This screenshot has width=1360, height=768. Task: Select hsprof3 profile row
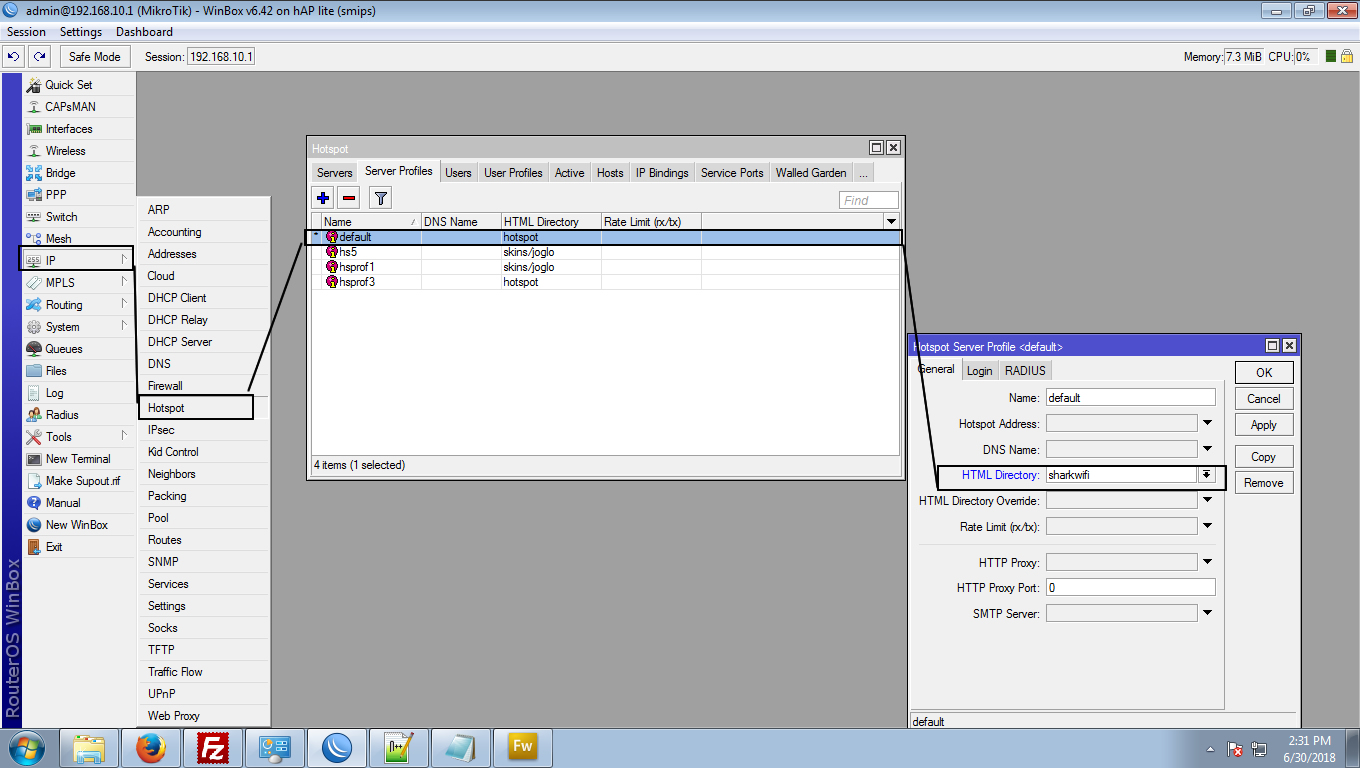605,282
